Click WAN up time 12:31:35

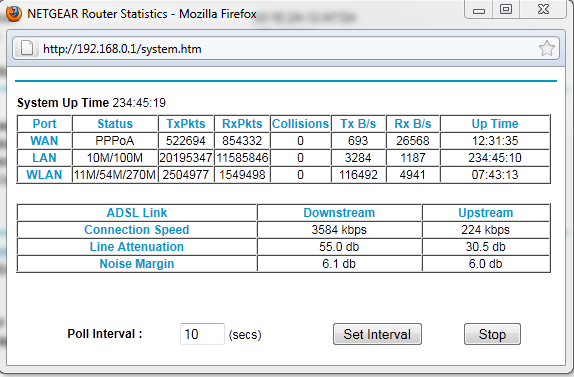(495, 141)
